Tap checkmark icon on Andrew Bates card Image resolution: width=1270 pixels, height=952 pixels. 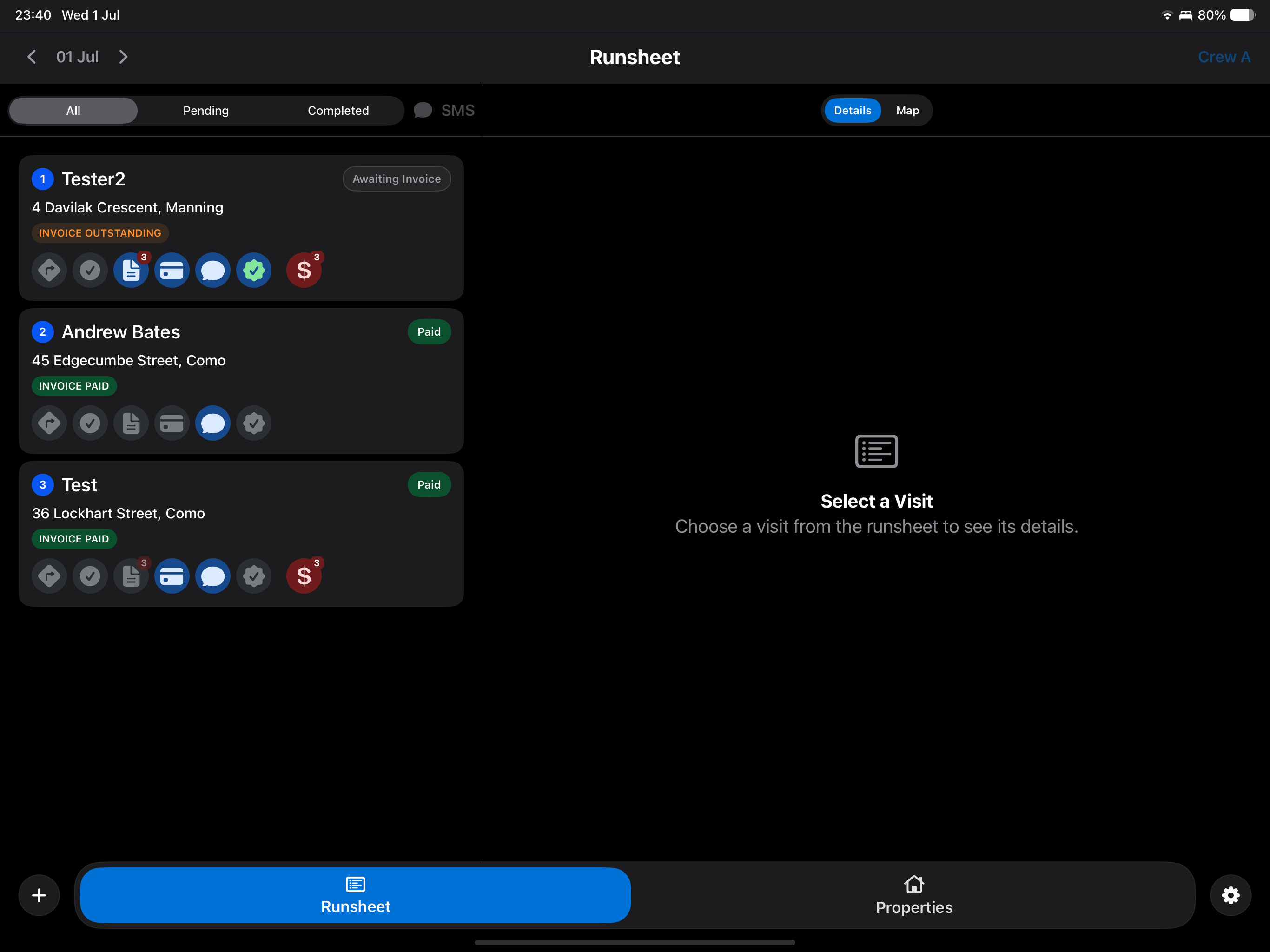(90, 423)
